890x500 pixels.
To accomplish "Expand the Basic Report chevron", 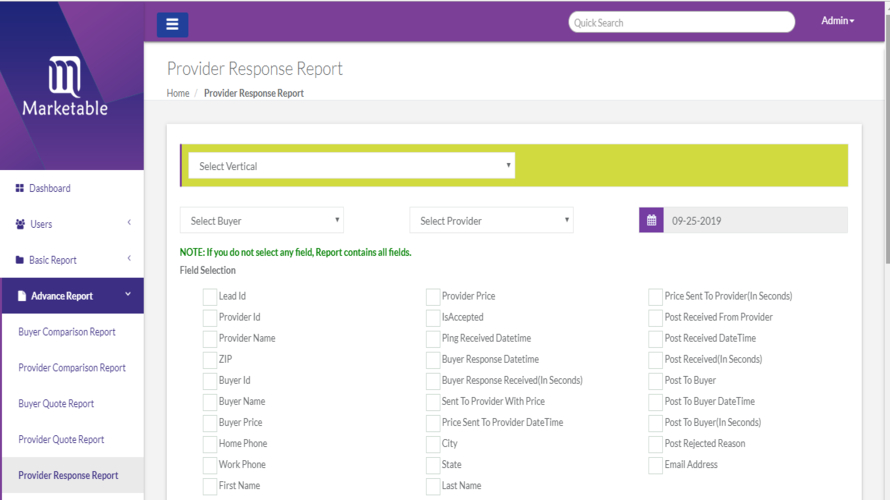I will click(129, 258).
